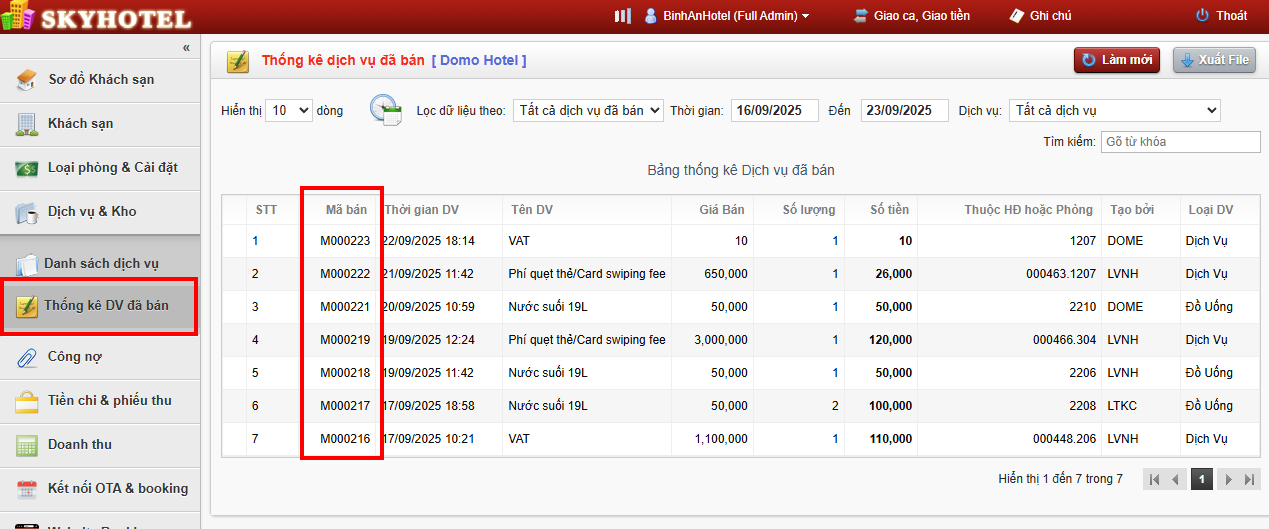
Task: Click the SkyHotel logo icon
Action: pos(18,16)
